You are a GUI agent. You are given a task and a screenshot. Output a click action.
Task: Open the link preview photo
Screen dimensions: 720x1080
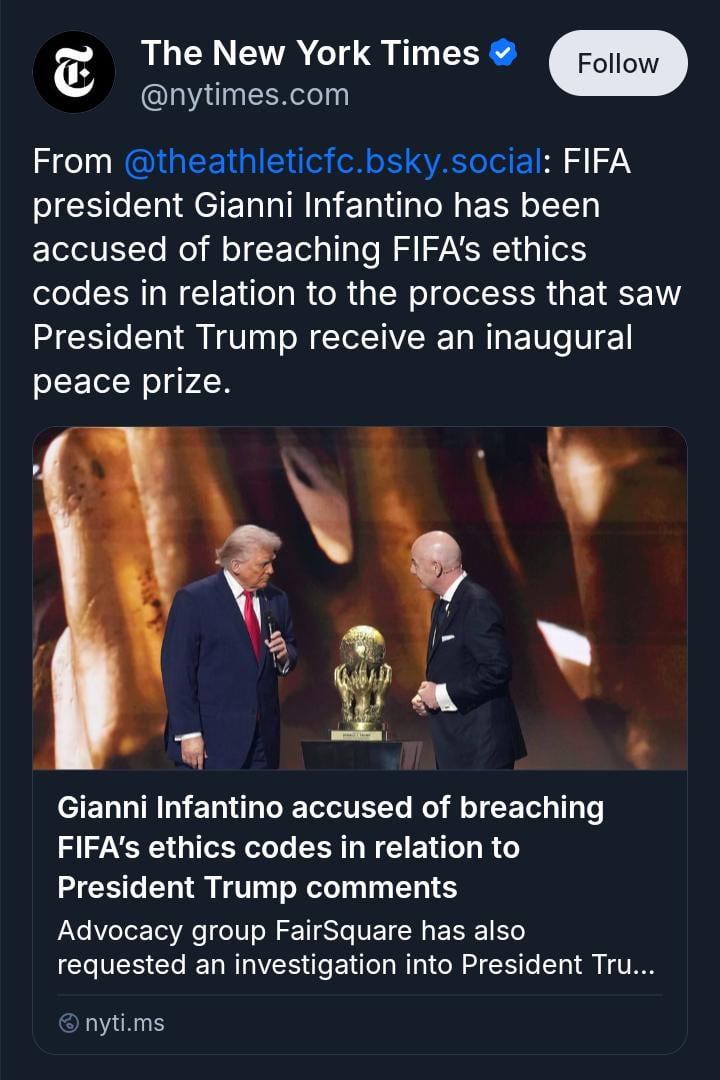360,598
